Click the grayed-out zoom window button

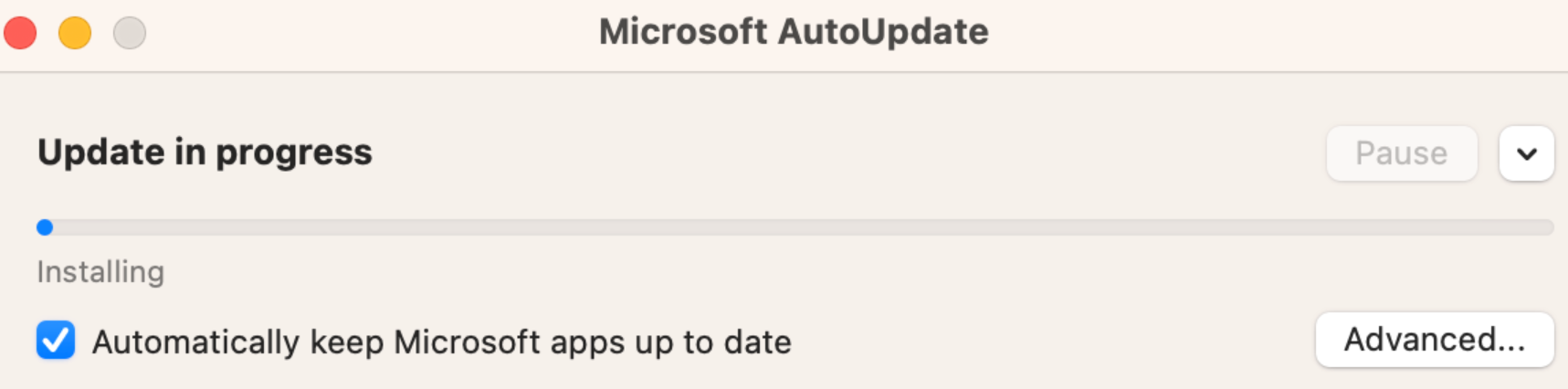(x=130, y=33)
